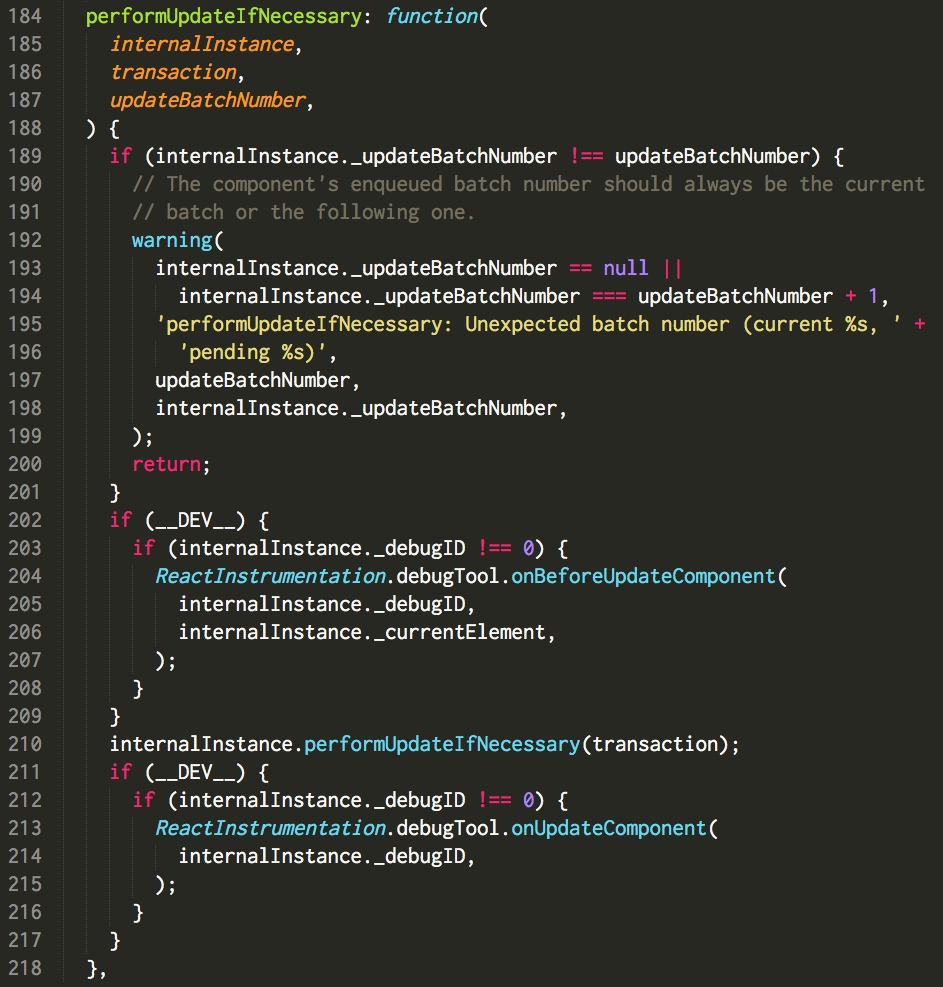The image size is (943, 987).
Task: Click the '||' operator on line 193
Action: coord(672,268)
